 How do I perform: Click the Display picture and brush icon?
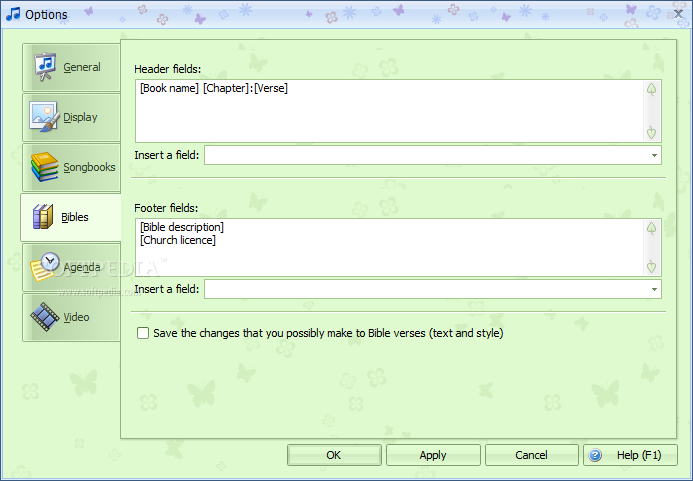(x=44, y=117)
